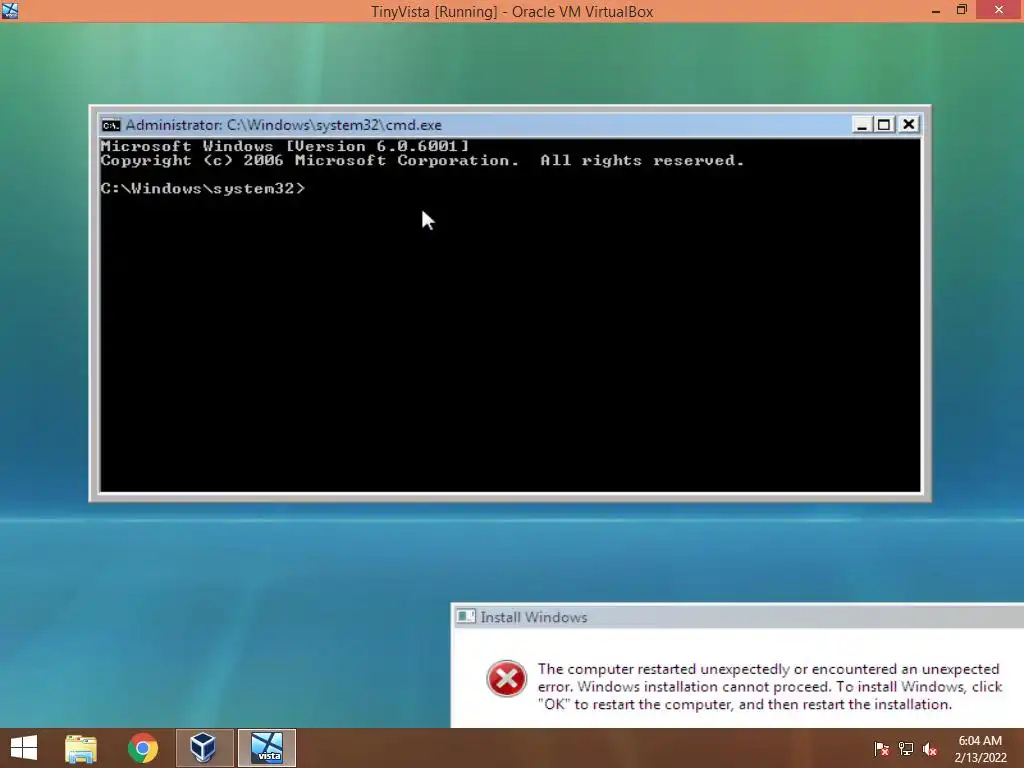Minimize the cmd.exe window

point(861,125)
